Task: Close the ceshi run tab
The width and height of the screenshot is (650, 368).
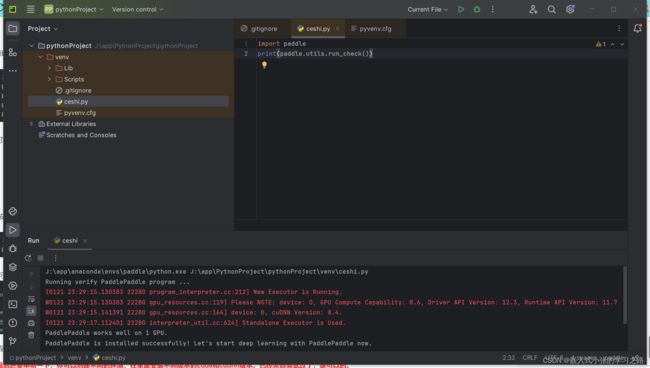Action: click(85, 241)
